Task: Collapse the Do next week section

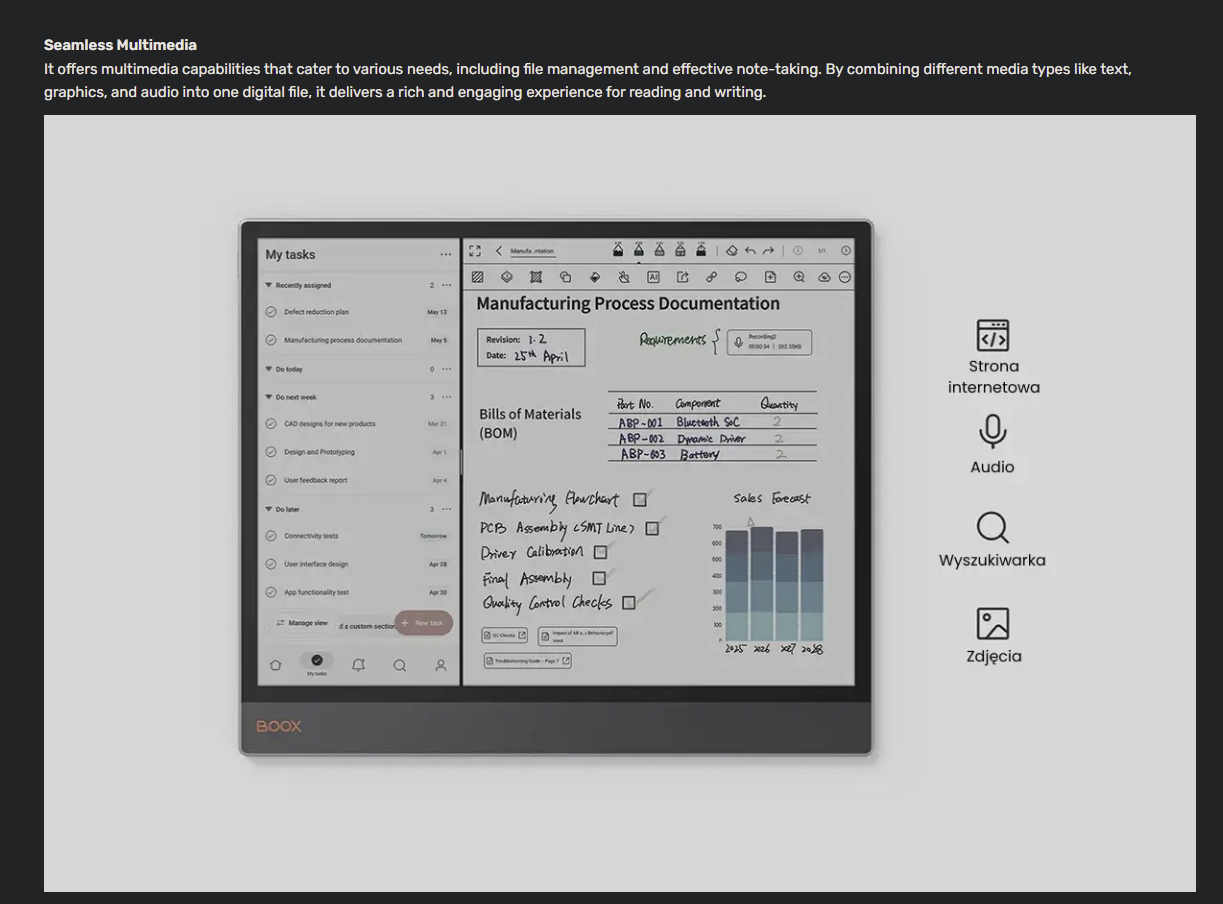Action: coord(269,397)
